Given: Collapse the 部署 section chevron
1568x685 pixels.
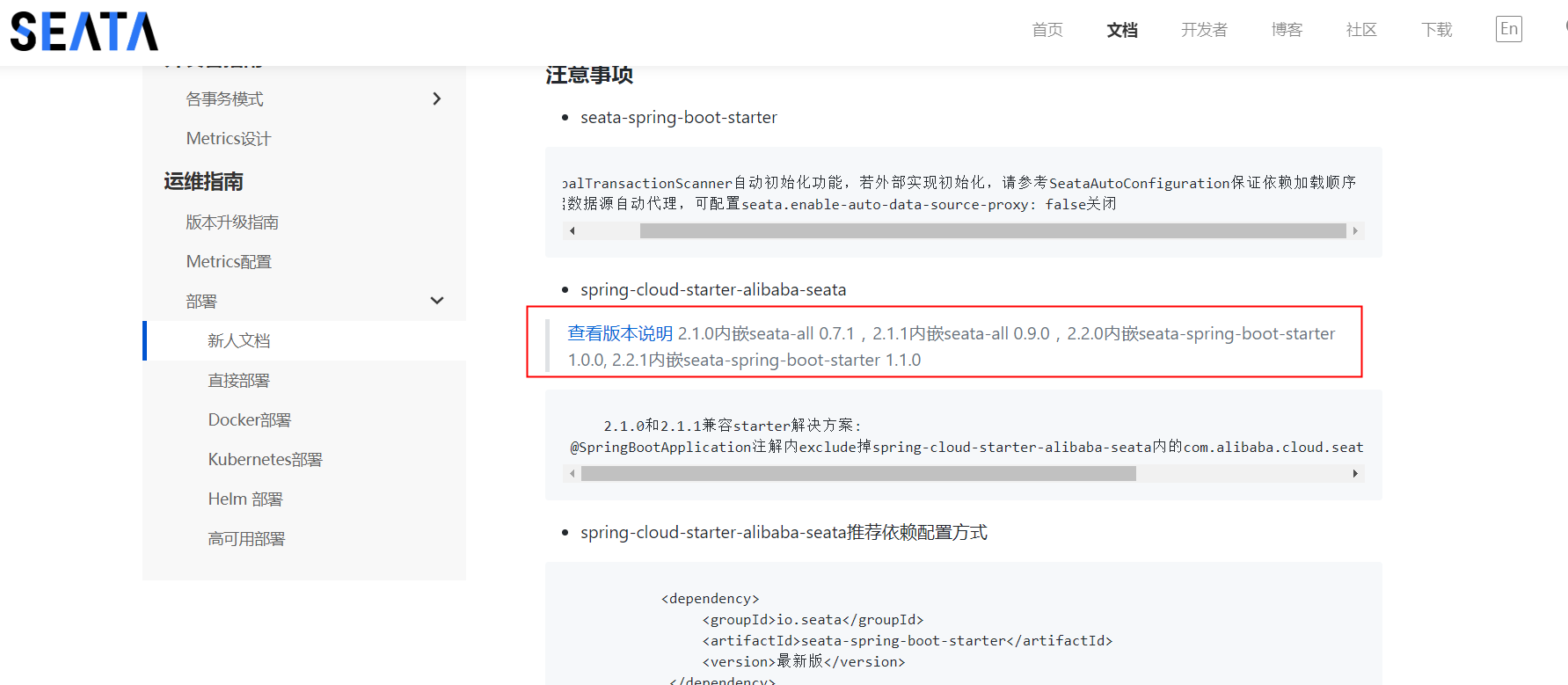Looking at the screenshot, I should pyautogui.click(x=437, y=301).
